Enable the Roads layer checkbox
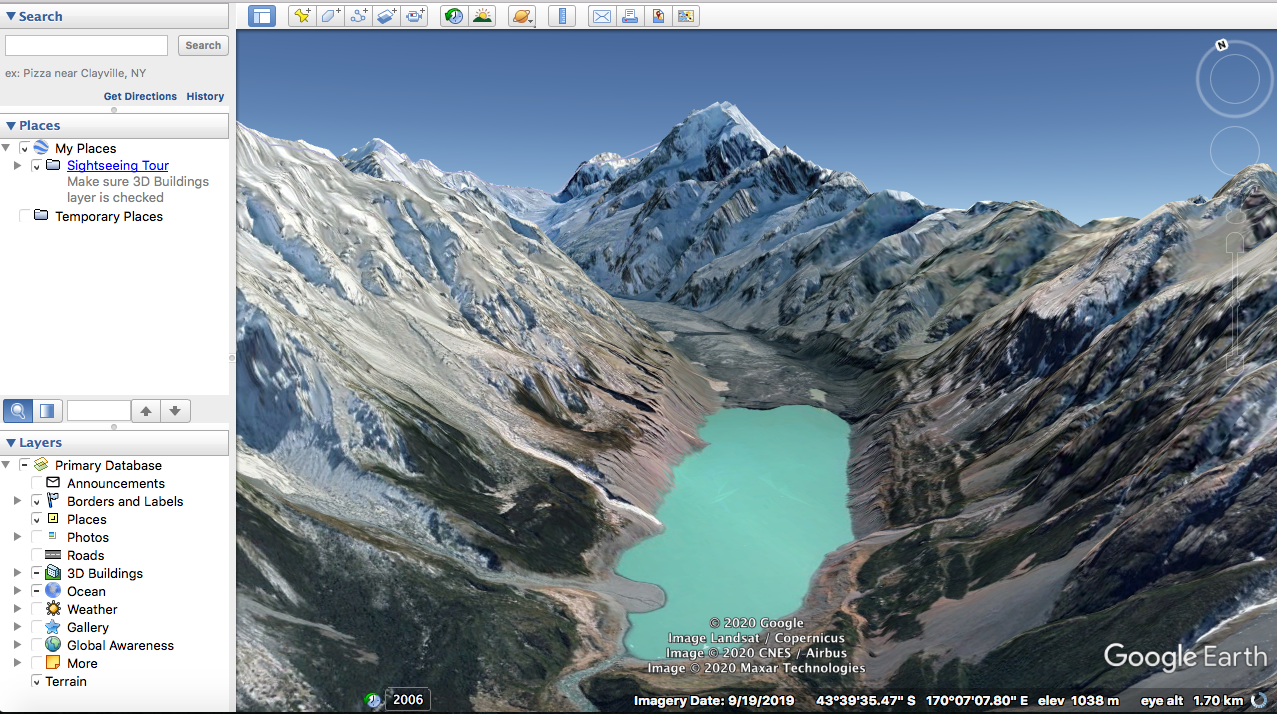The width and height of the screenshot is (1277, 714). [x=38, y=555]
